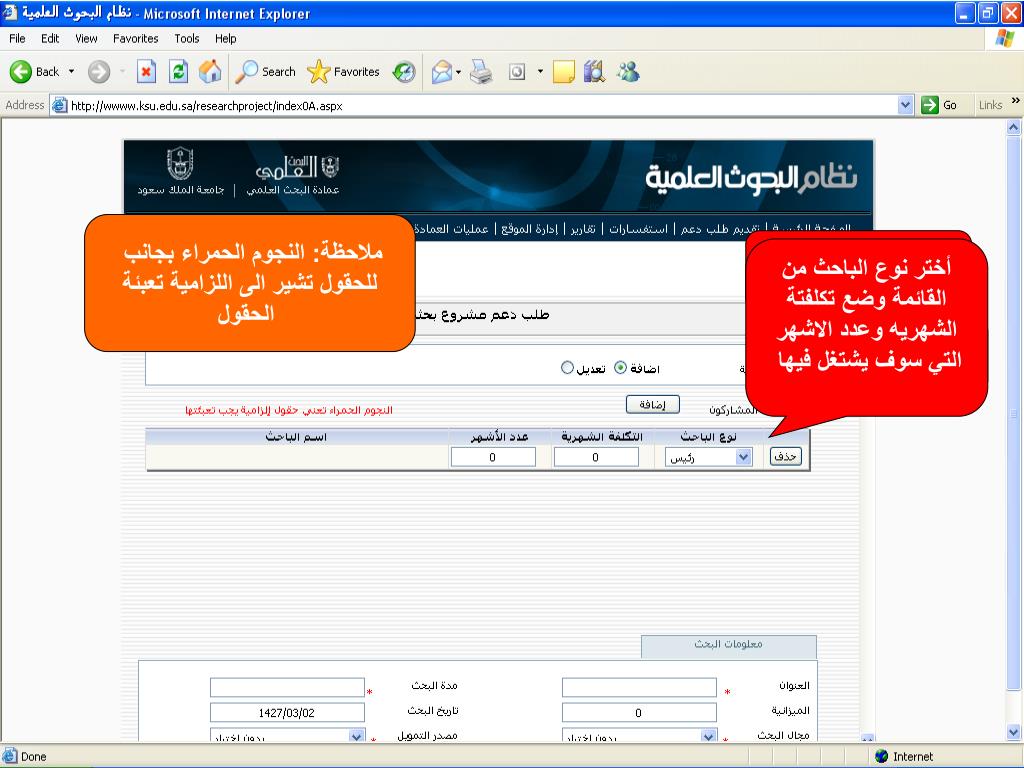
Task: Open Forward button history dropdown arrow
Action: [122, 72]
